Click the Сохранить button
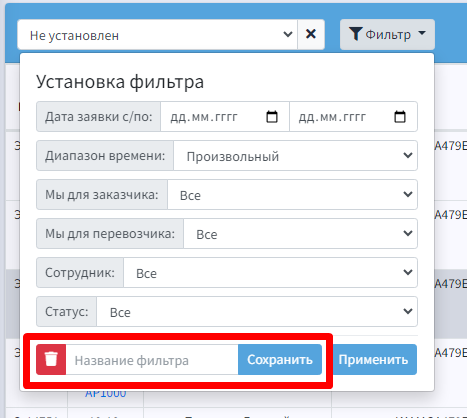This screenshot has width=467, height=418. coord(280,359)
